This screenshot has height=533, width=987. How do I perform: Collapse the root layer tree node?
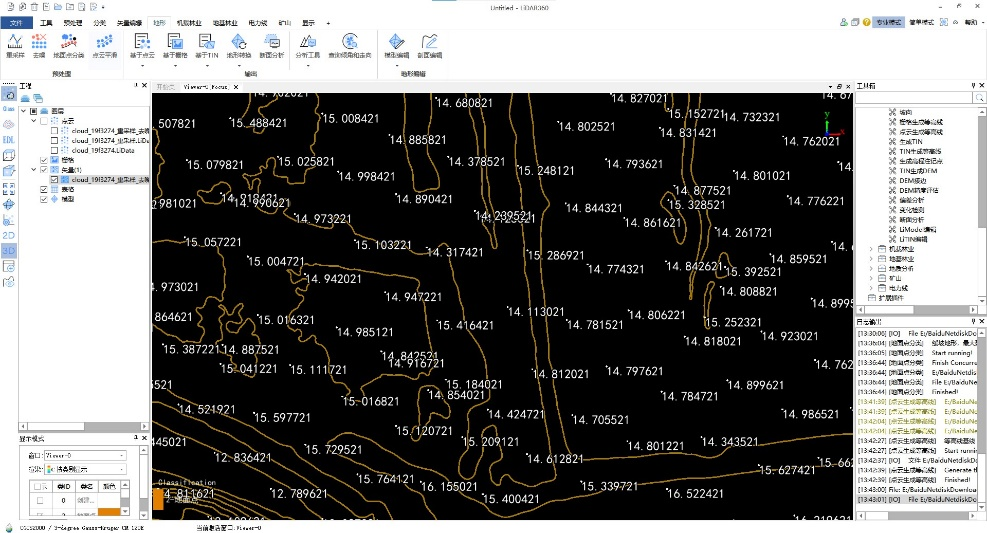tap(24, 111)
